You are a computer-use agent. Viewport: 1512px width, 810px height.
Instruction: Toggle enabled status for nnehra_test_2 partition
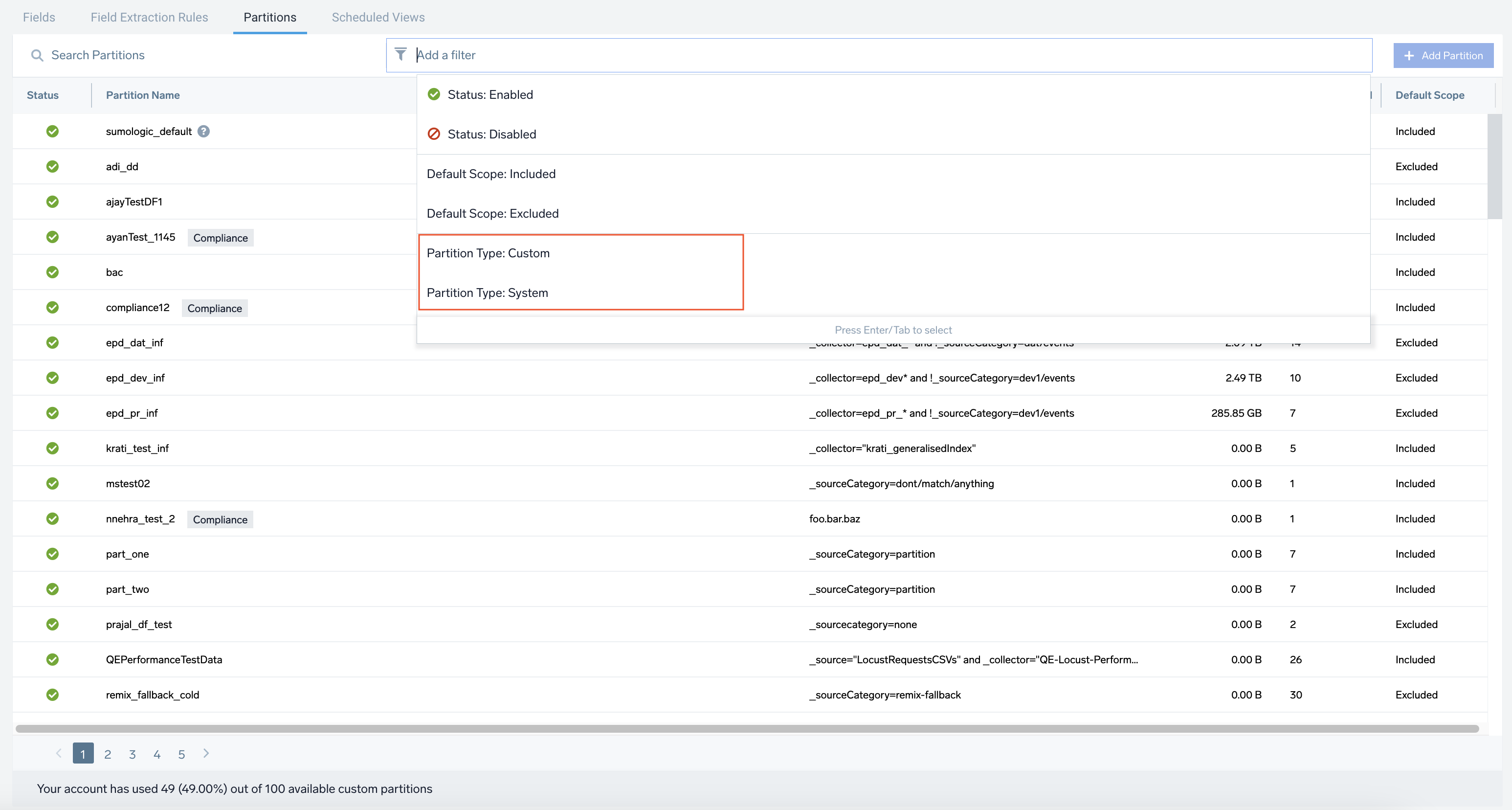tap(53, 518)
